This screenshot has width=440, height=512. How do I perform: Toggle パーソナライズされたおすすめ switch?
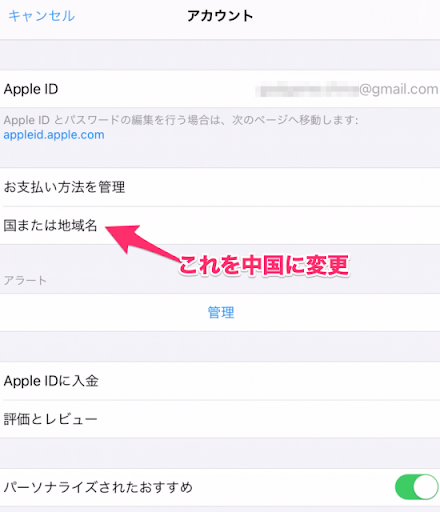(417, 487)
